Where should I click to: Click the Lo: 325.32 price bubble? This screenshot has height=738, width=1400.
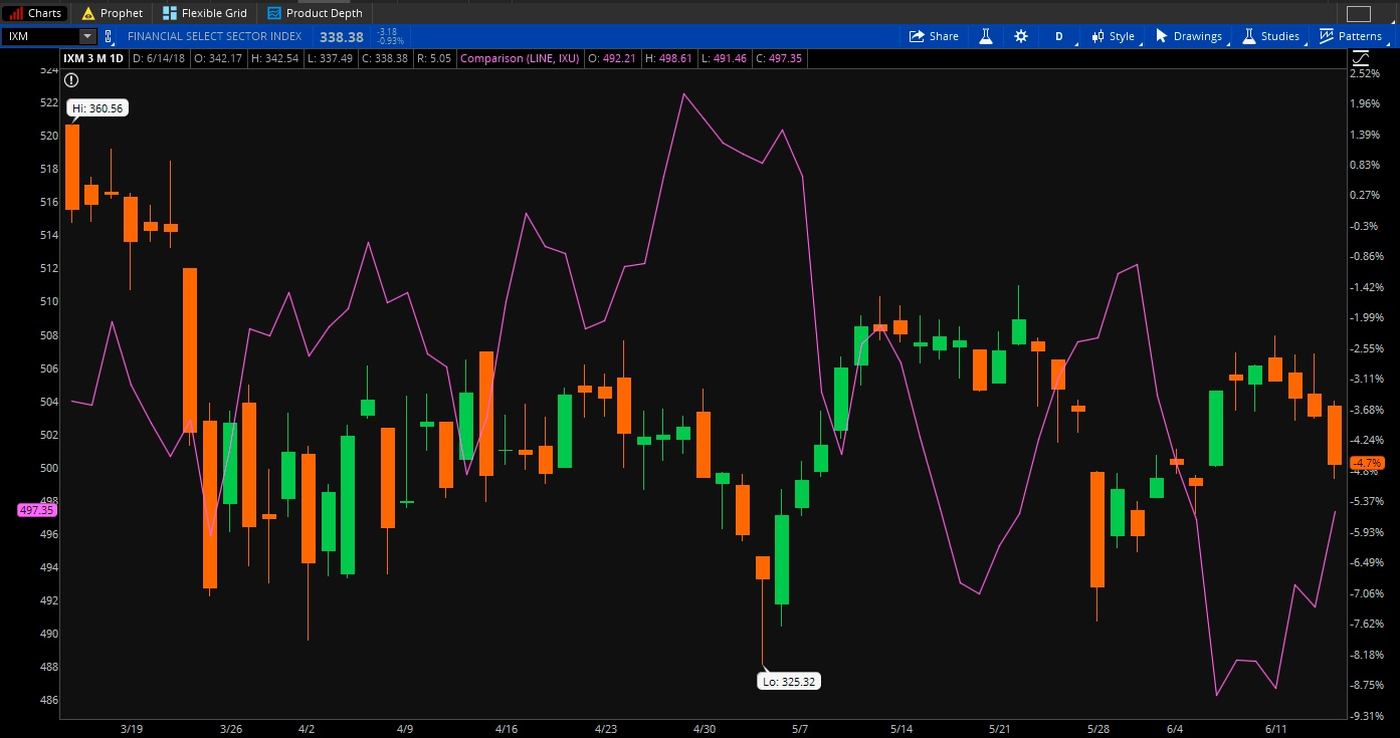click(x=791, y=682)
